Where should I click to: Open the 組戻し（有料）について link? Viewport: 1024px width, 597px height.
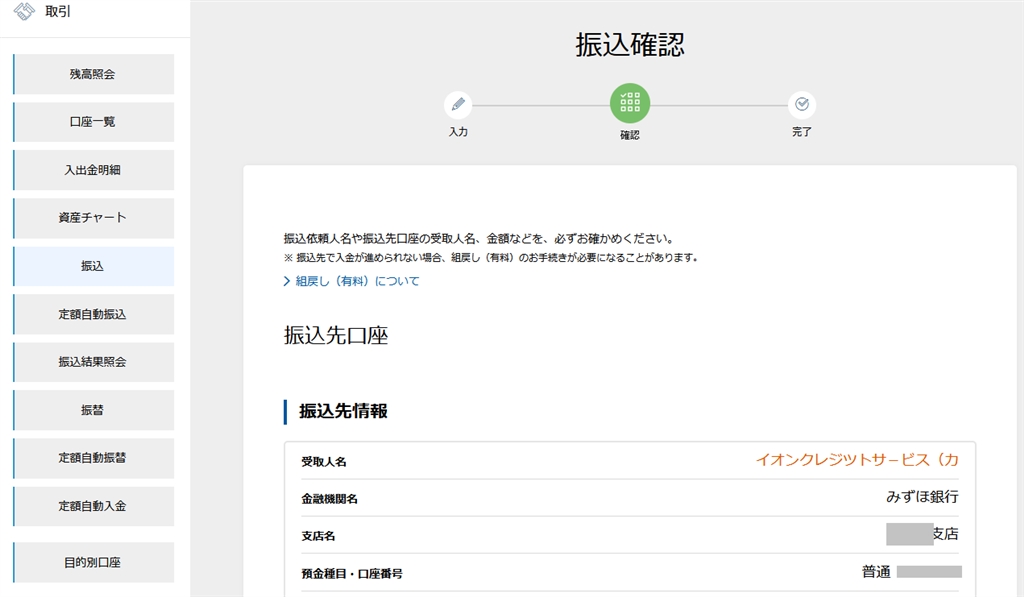pos(357,282)
